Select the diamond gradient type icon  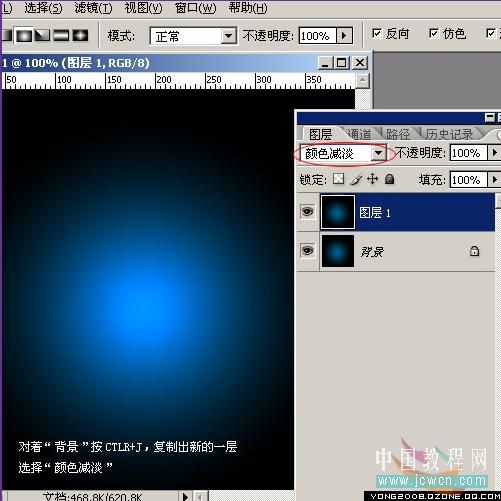[x=80, y=35]
